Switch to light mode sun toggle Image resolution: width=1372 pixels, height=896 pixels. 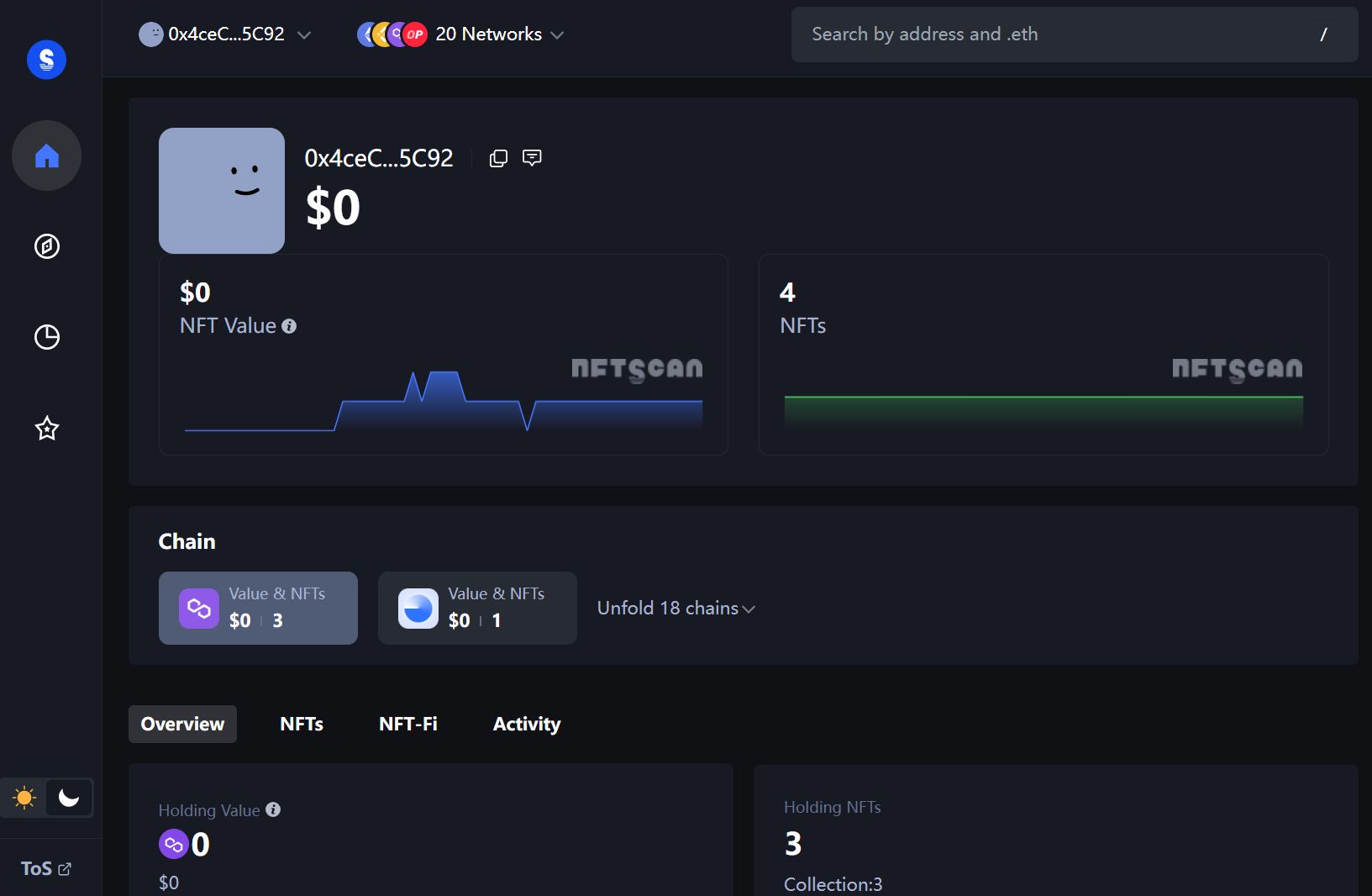tap(24, 798)
